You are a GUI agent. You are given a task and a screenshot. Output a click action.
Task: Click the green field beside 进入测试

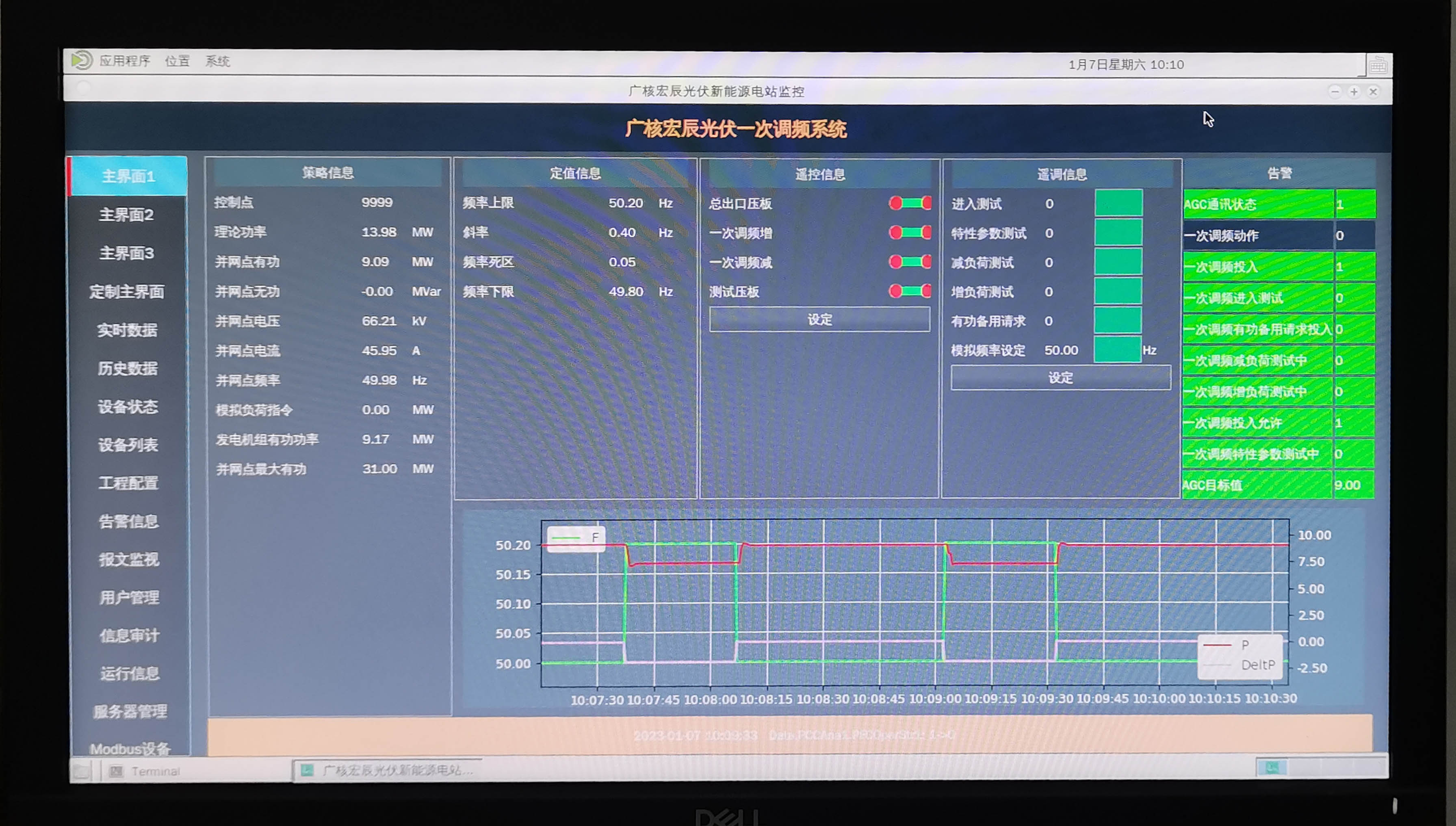coord(1118,203)
